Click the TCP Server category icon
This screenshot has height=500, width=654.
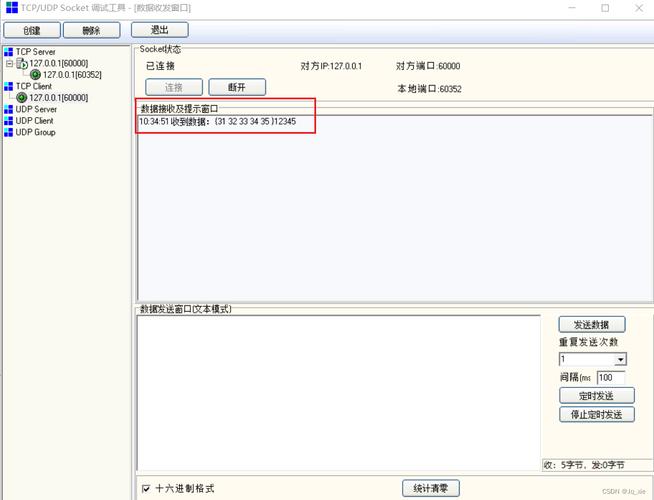click(x=8, y=52)
